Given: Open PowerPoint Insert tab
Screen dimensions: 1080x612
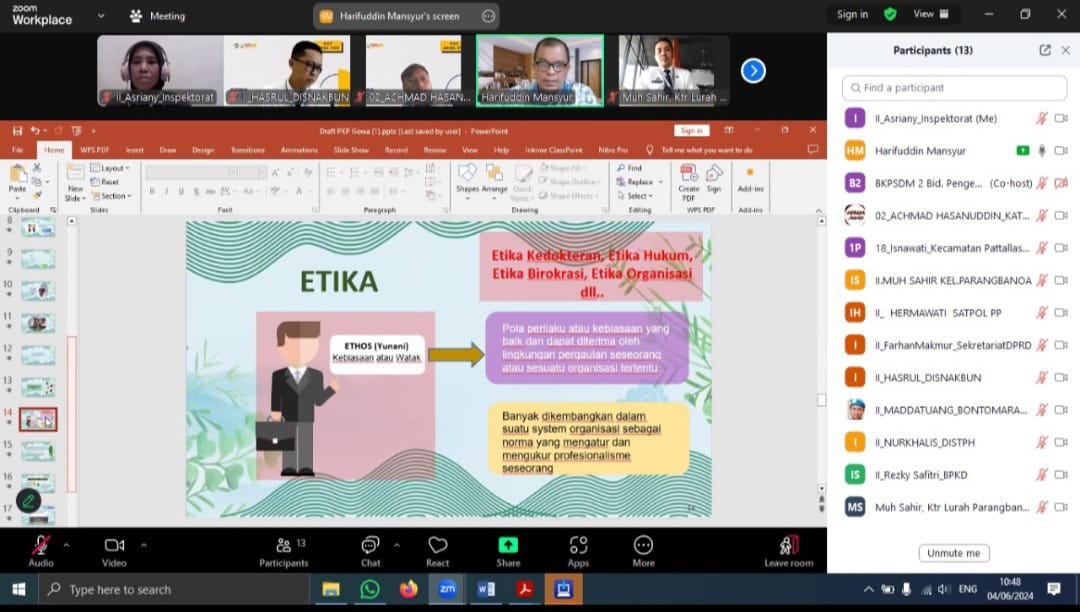Looking at the screenshot, I should pos(134,149).
